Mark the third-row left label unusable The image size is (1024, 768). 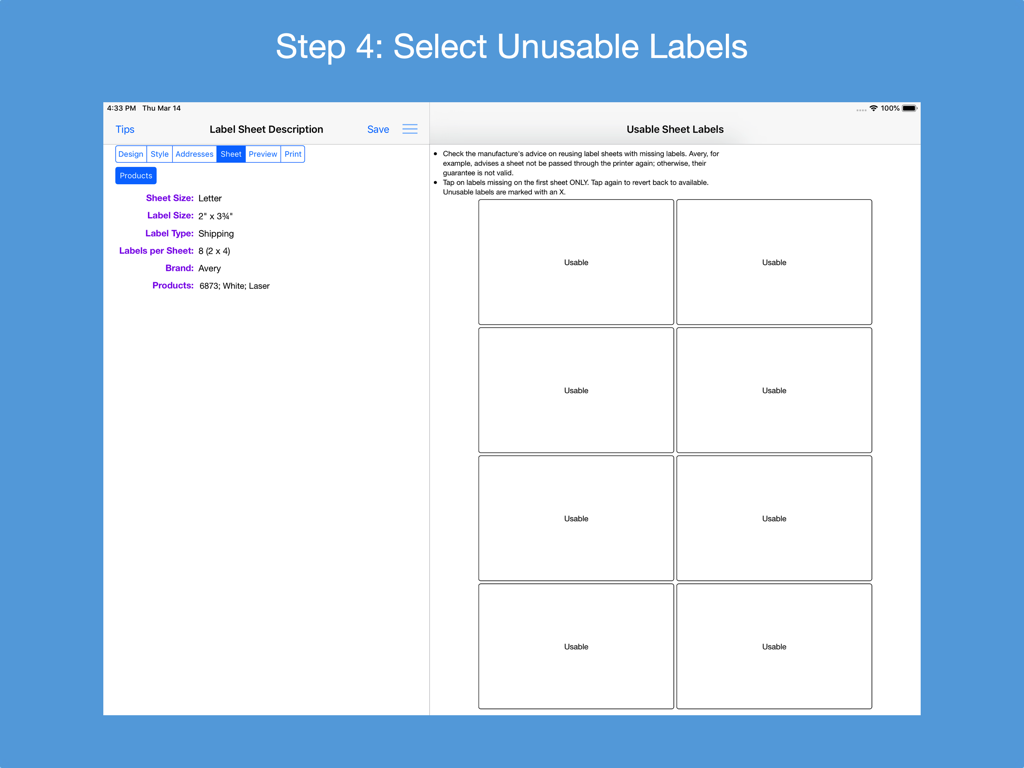(575, 518)
